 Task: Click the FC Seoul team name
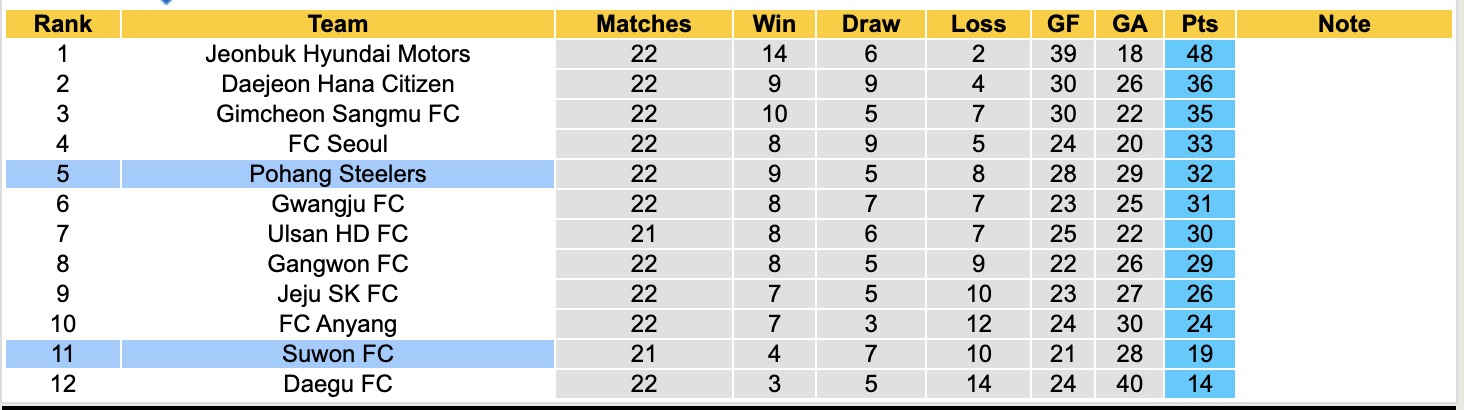coord(338,144)
